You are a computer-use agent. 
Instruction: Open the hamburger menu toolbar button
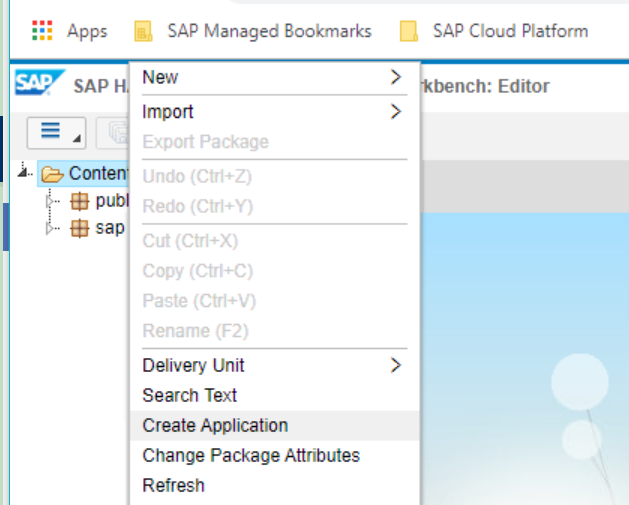[56, 131]
